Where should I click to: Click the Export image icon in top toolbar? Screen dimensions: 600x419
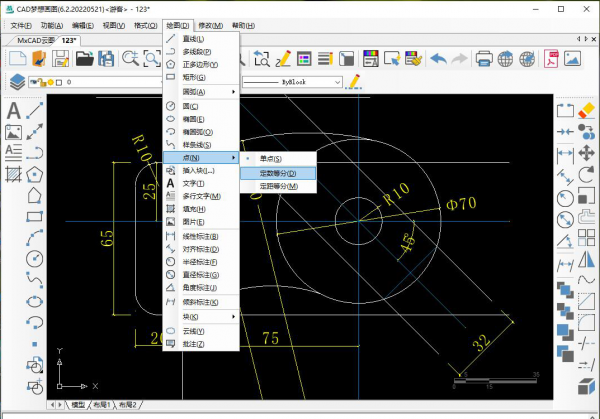572,59
